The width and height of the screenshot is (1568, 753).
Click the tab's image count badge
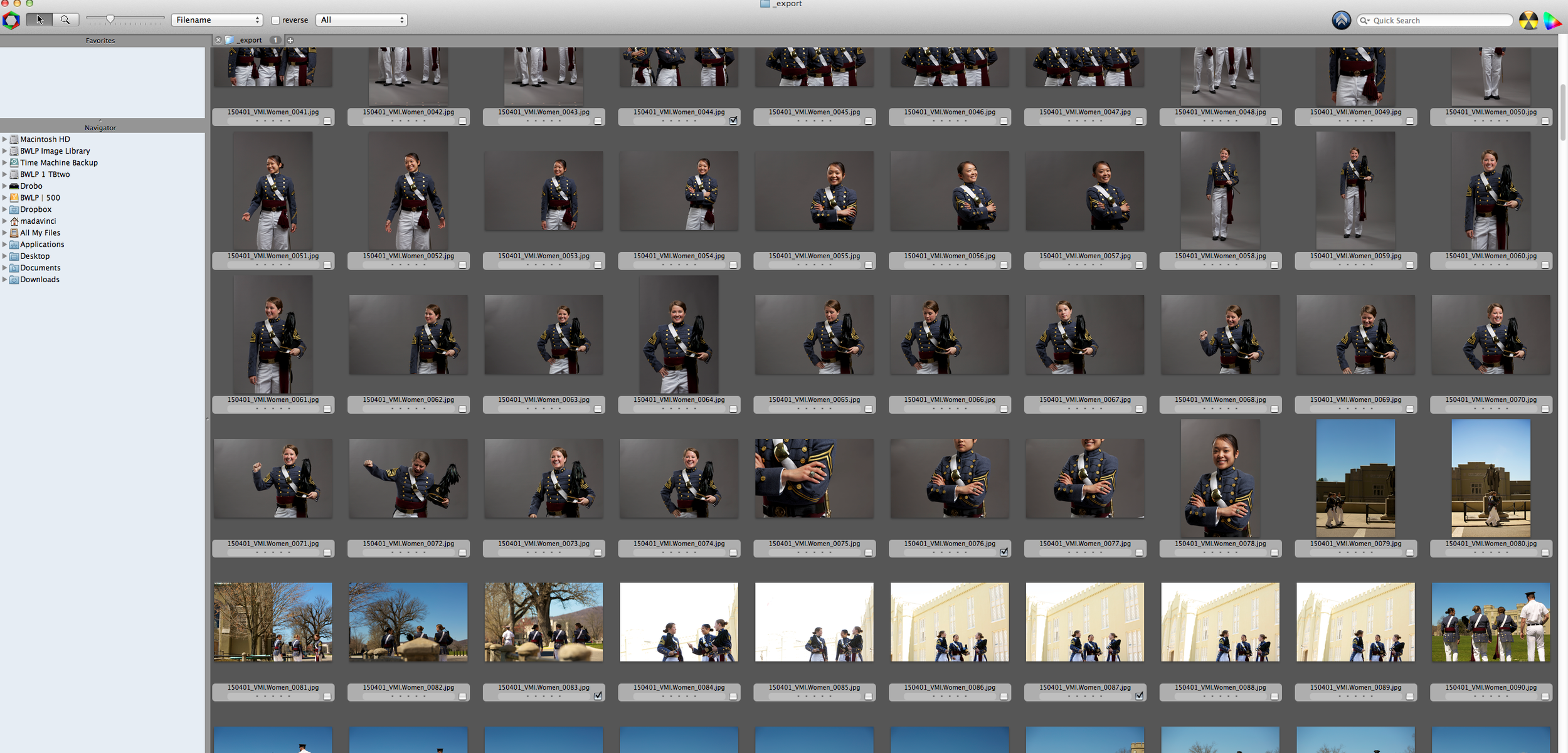(x=275, y=40)
